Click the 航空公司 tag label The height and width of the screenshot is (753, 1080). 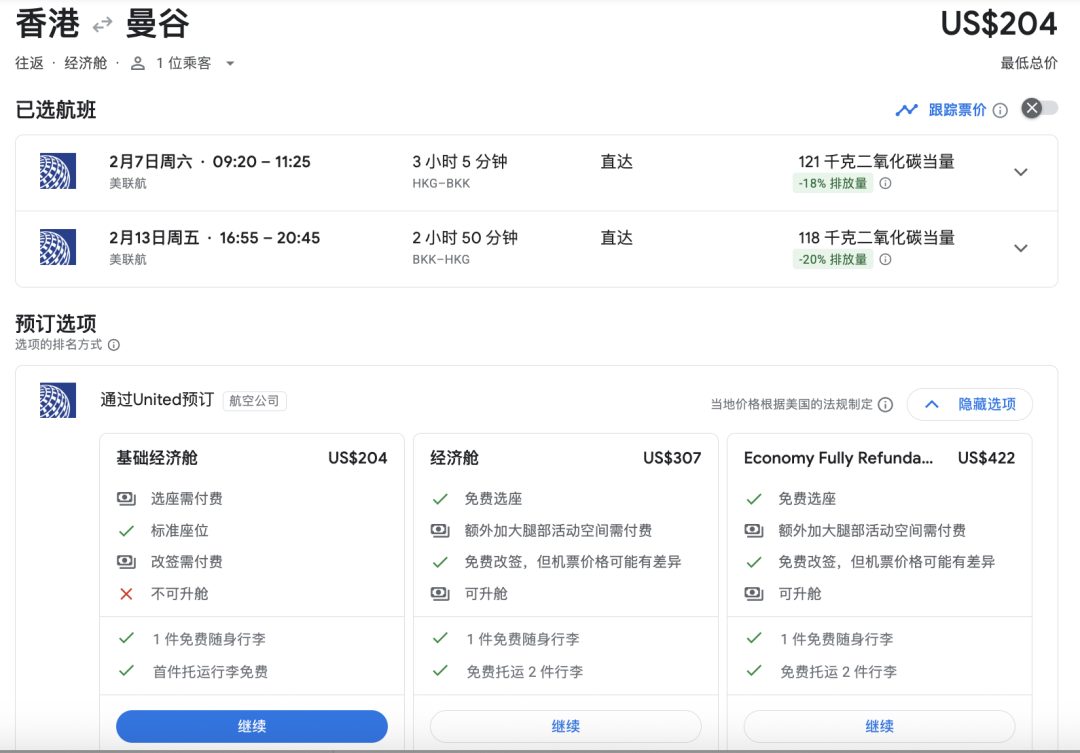click(255, 401)
